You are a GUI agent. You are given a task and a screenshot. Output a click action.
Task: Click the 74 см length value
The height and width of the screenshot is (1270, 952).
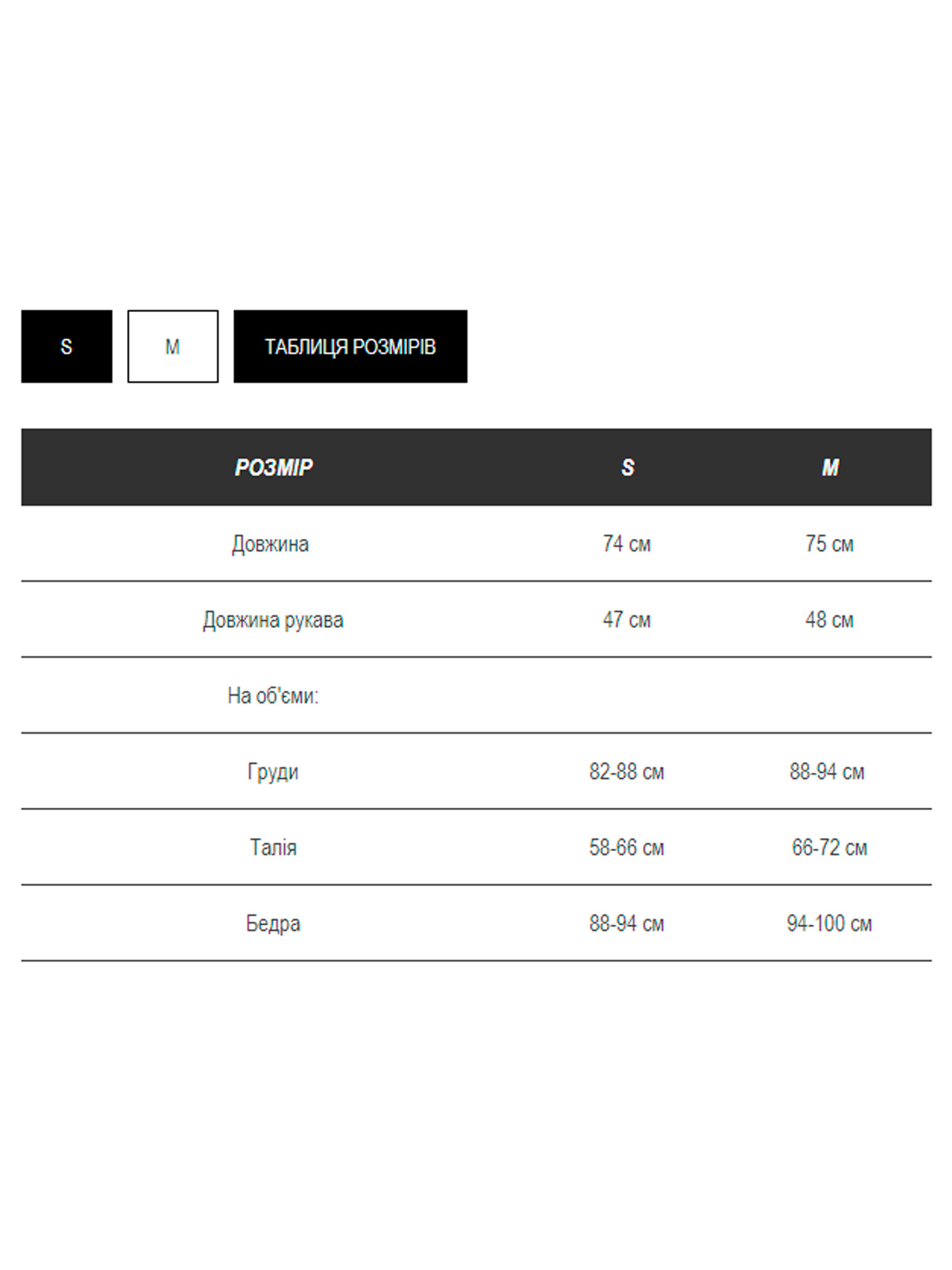click(627, 544)
